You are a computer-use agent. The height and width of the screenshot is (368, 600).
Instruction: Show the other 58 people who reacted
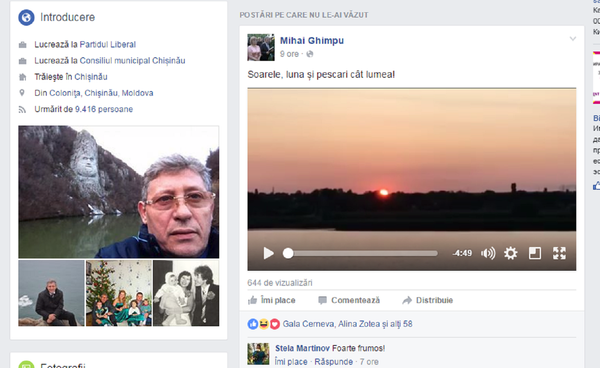pyautogui.click(x=401, y=324)
